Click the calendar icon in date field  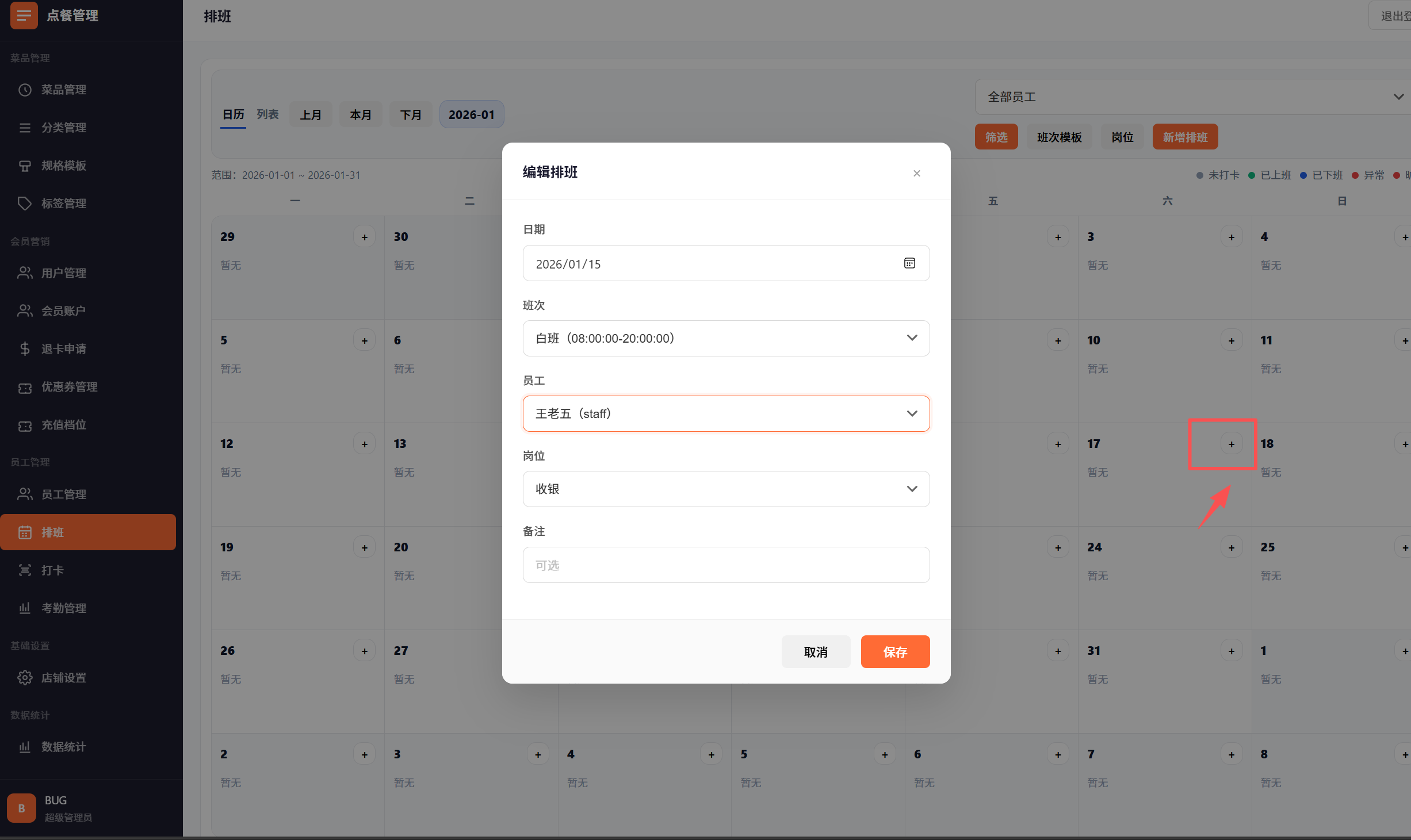point(909,263)
